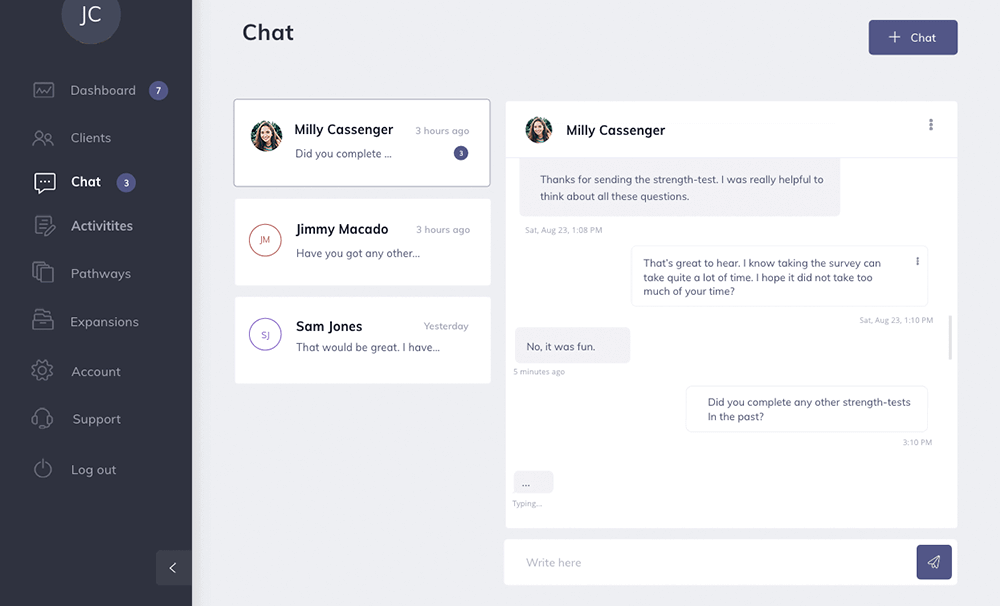Click the Log out power icon
The image size is (1000, 606).
44,469
